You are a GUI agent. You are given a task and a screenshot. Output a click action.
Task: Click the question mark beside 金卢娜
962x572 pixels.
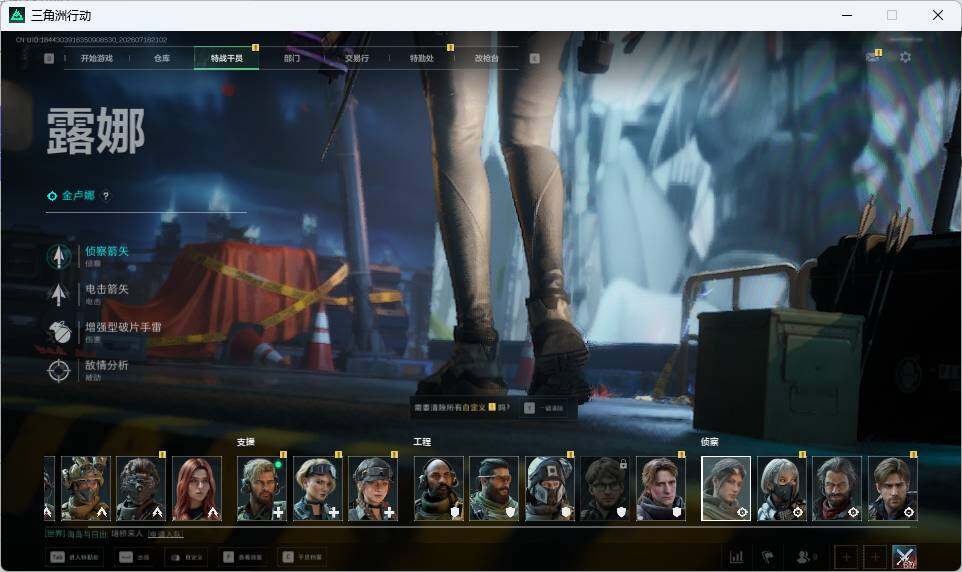pos(106,196)
